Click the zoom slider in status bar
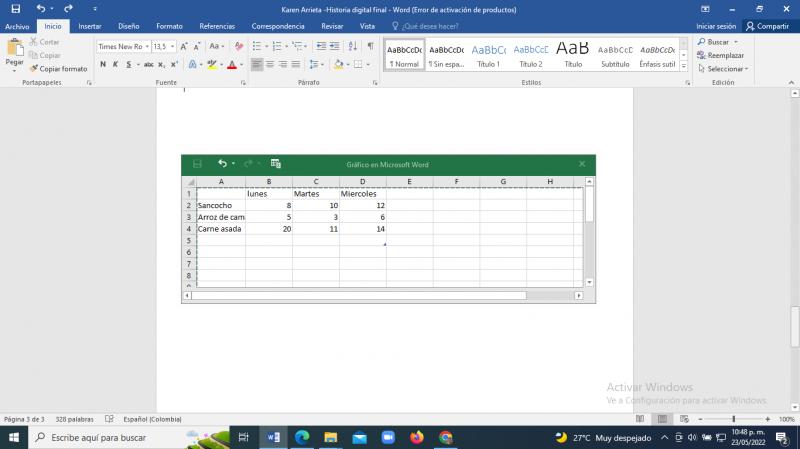 point(733,419)
